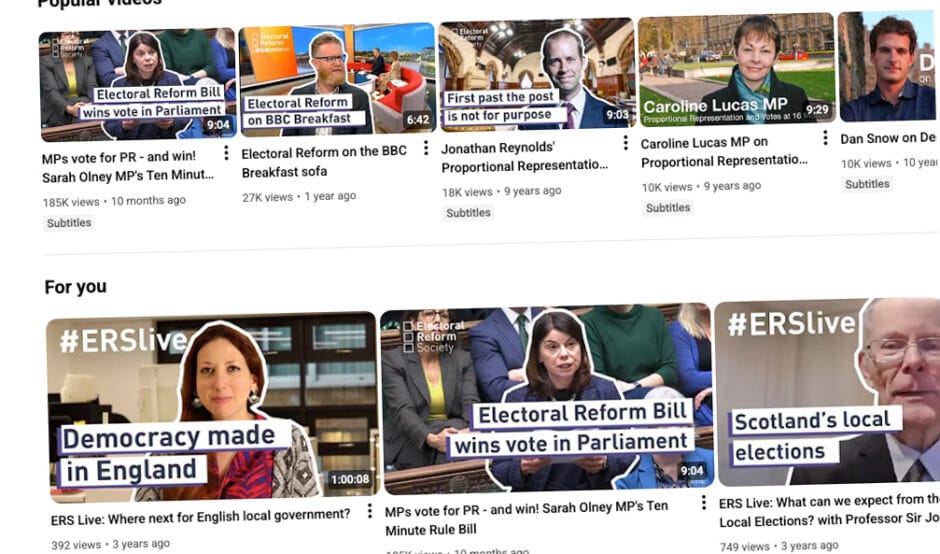Open options menu for MPs vote for PR video
The image size is (940, 554).
[x=226, y=153]
